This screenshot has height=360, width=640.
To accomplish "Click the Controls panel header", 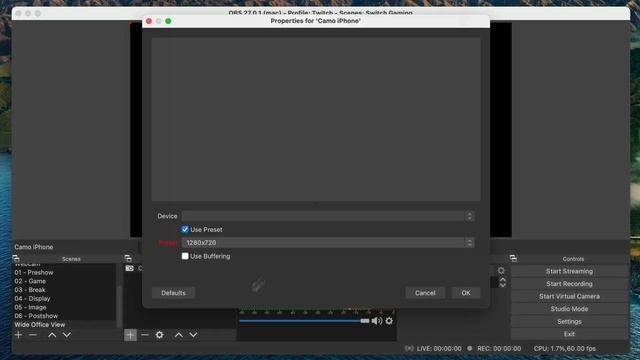I will [x=573, y=259].
